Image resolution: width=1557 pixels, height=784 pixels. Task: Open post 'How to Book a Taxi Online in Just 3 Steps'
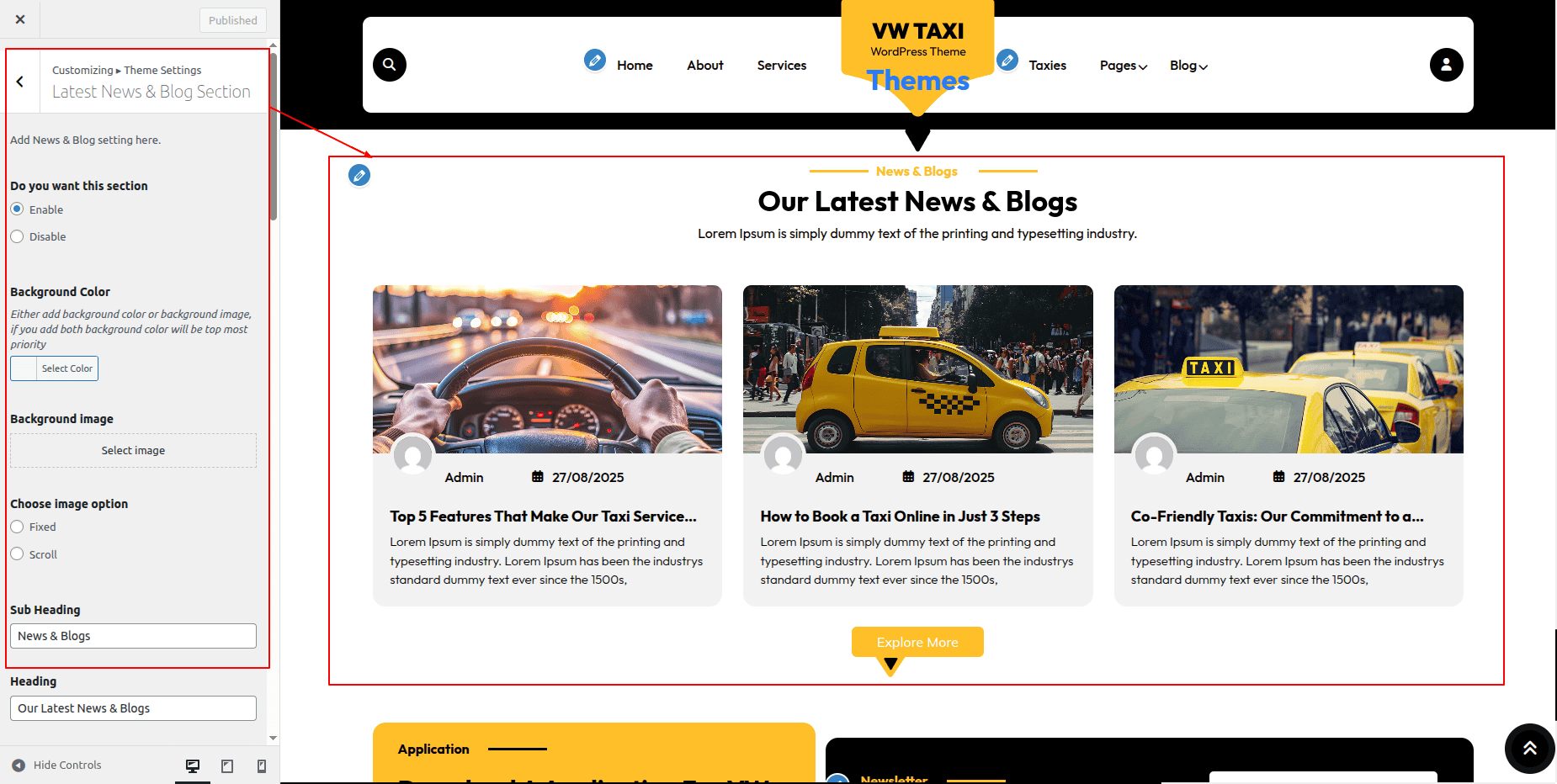901,516
